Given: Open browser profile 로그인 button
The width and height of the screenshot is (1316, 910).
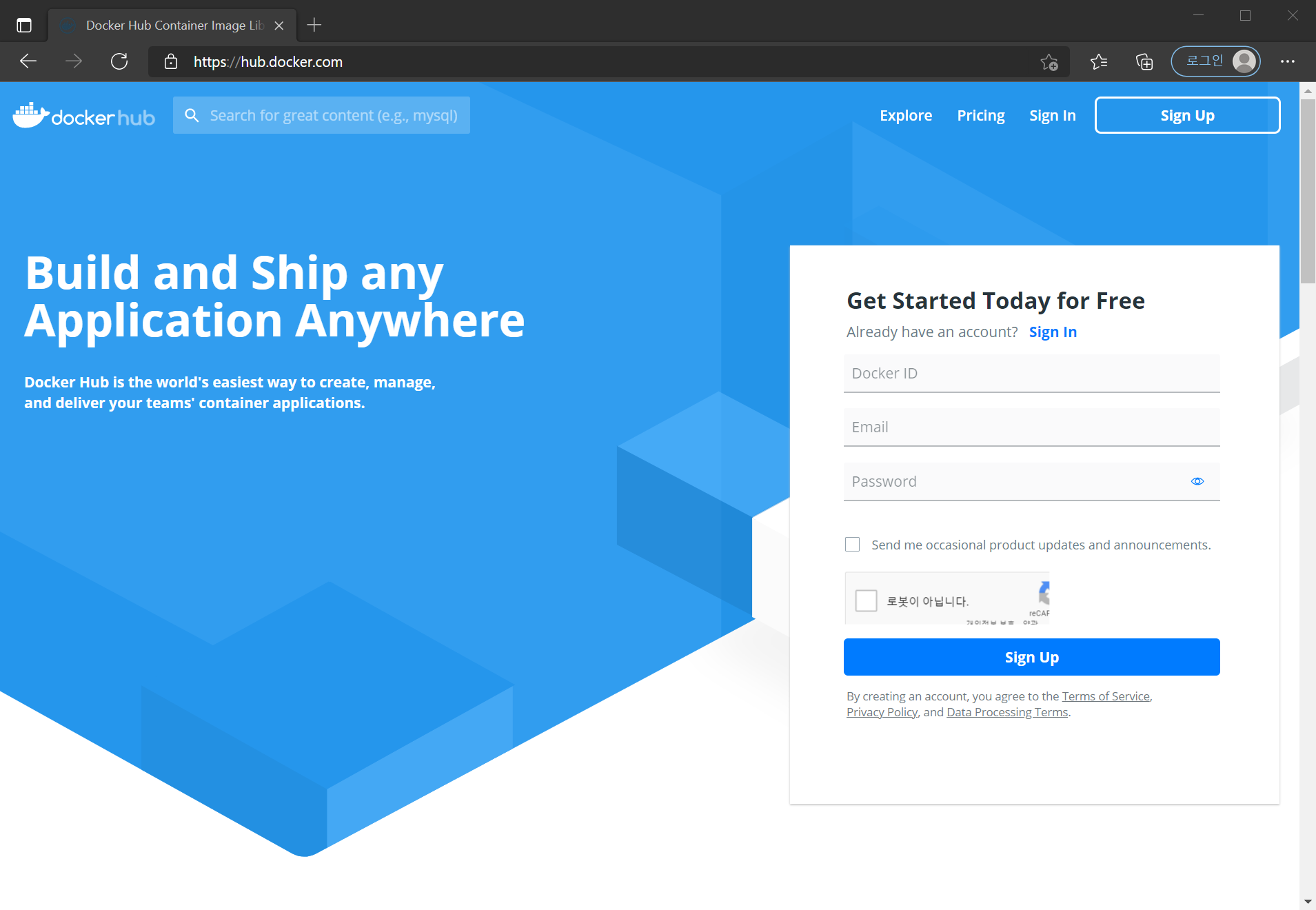Looking at the screenshot, I should click(x=1216, y=61).
